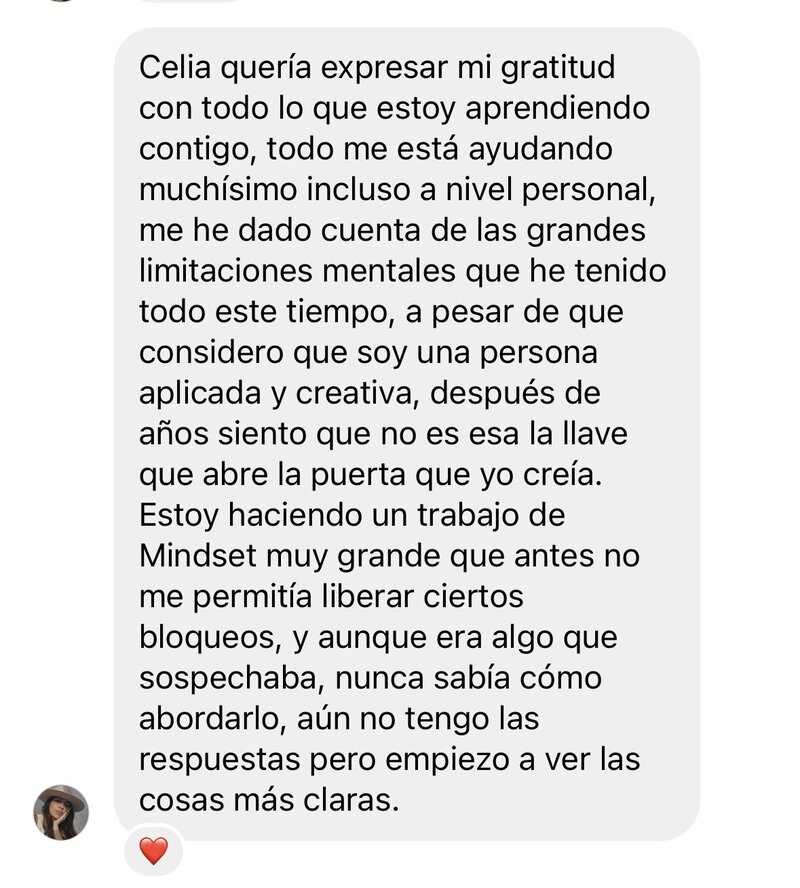Open the sender's profile picture avatar
This screenshot has width=800, height=888.
coord(61,812)
